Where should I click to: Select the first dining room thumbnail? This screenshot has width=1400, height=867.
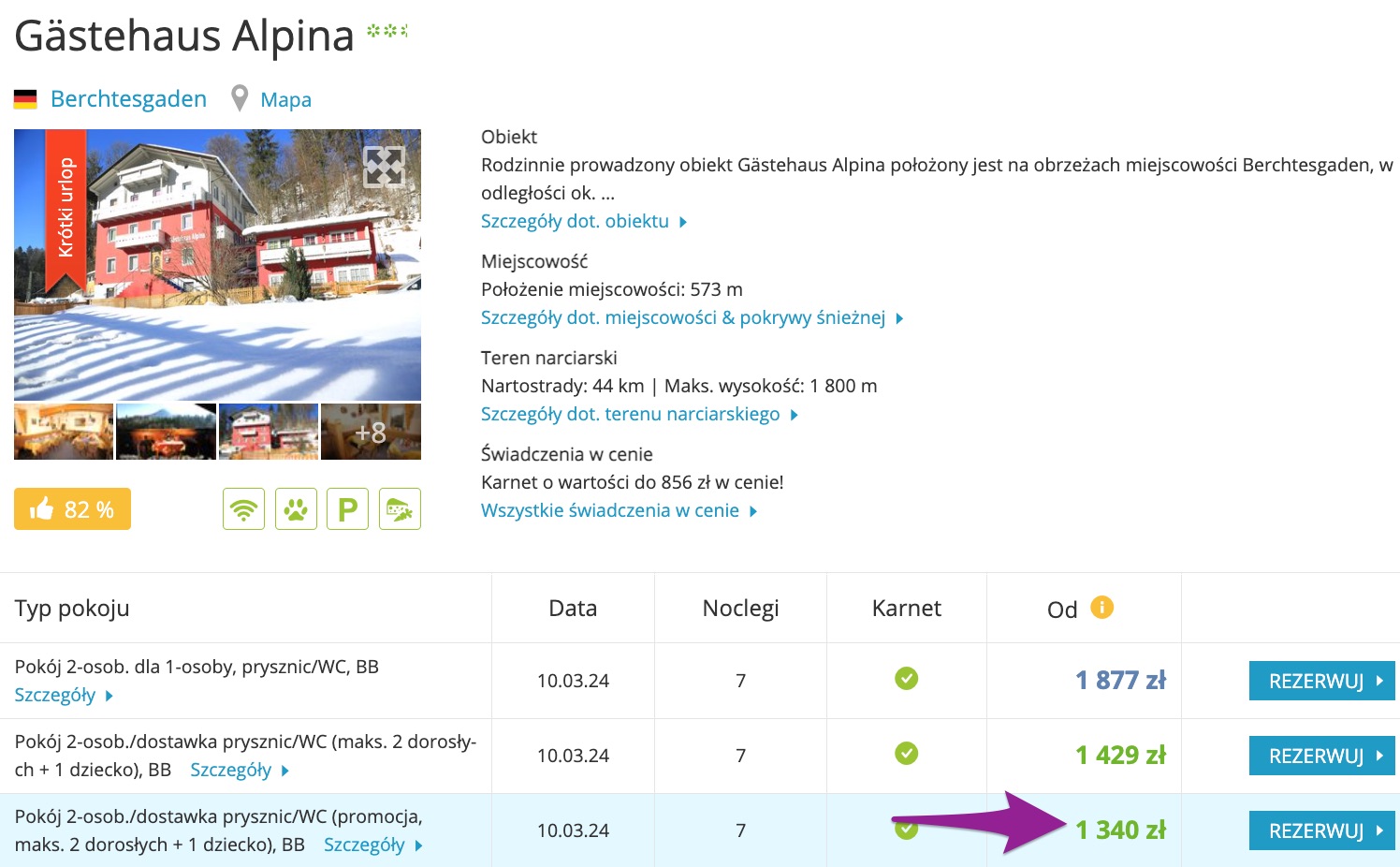[x=64, y=432]
